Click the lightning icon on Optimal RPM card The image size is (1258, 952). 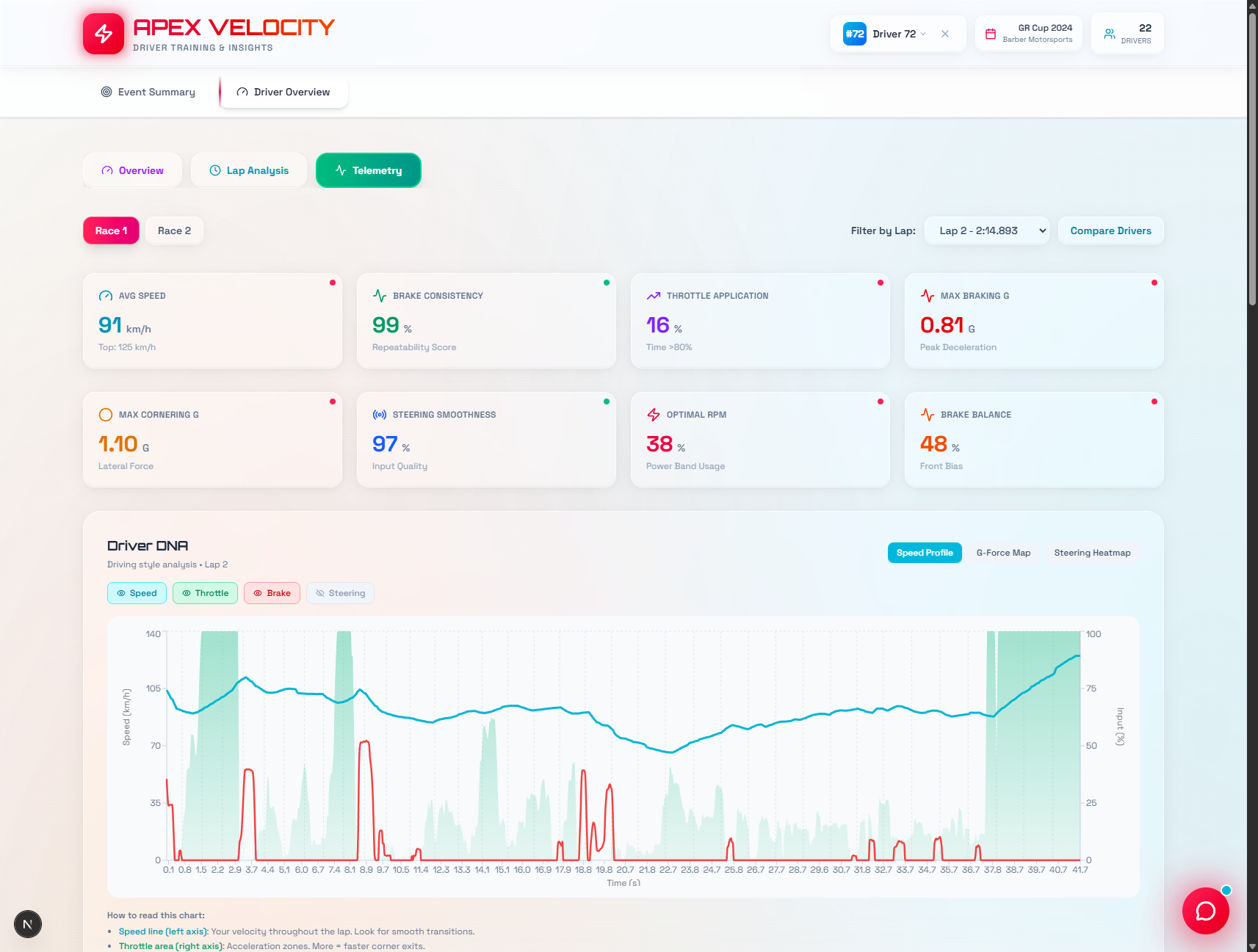pos(653,414)
